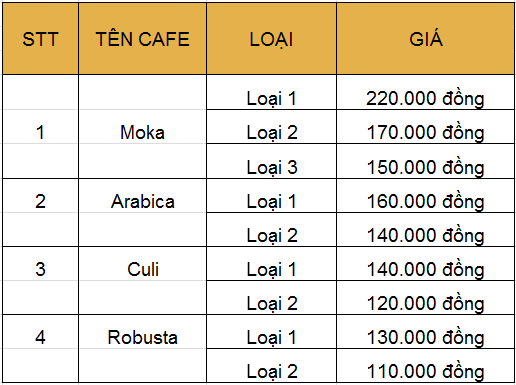The width and height of the screenshot is (516, 385).
Task: Select STT number 1 cell
Action: point(40,127)
